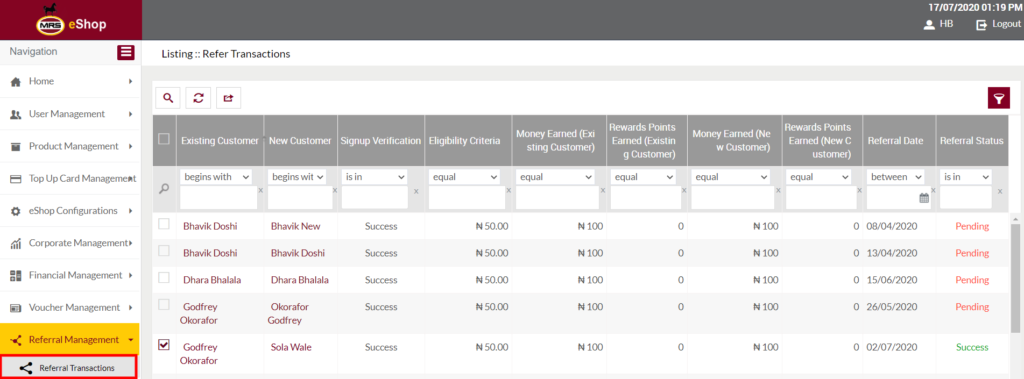Open the Referral Date calendar picker
This screenshot has height=379, width=1024.
924,198
